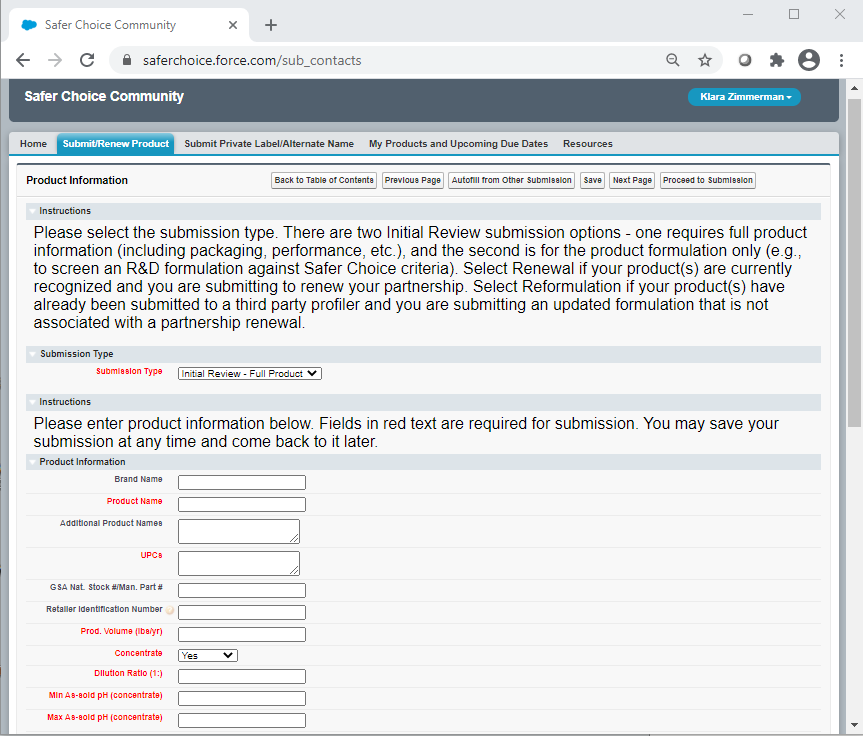863x736 pixels.
Task: Click the Save button
Action: coord(592,181)
